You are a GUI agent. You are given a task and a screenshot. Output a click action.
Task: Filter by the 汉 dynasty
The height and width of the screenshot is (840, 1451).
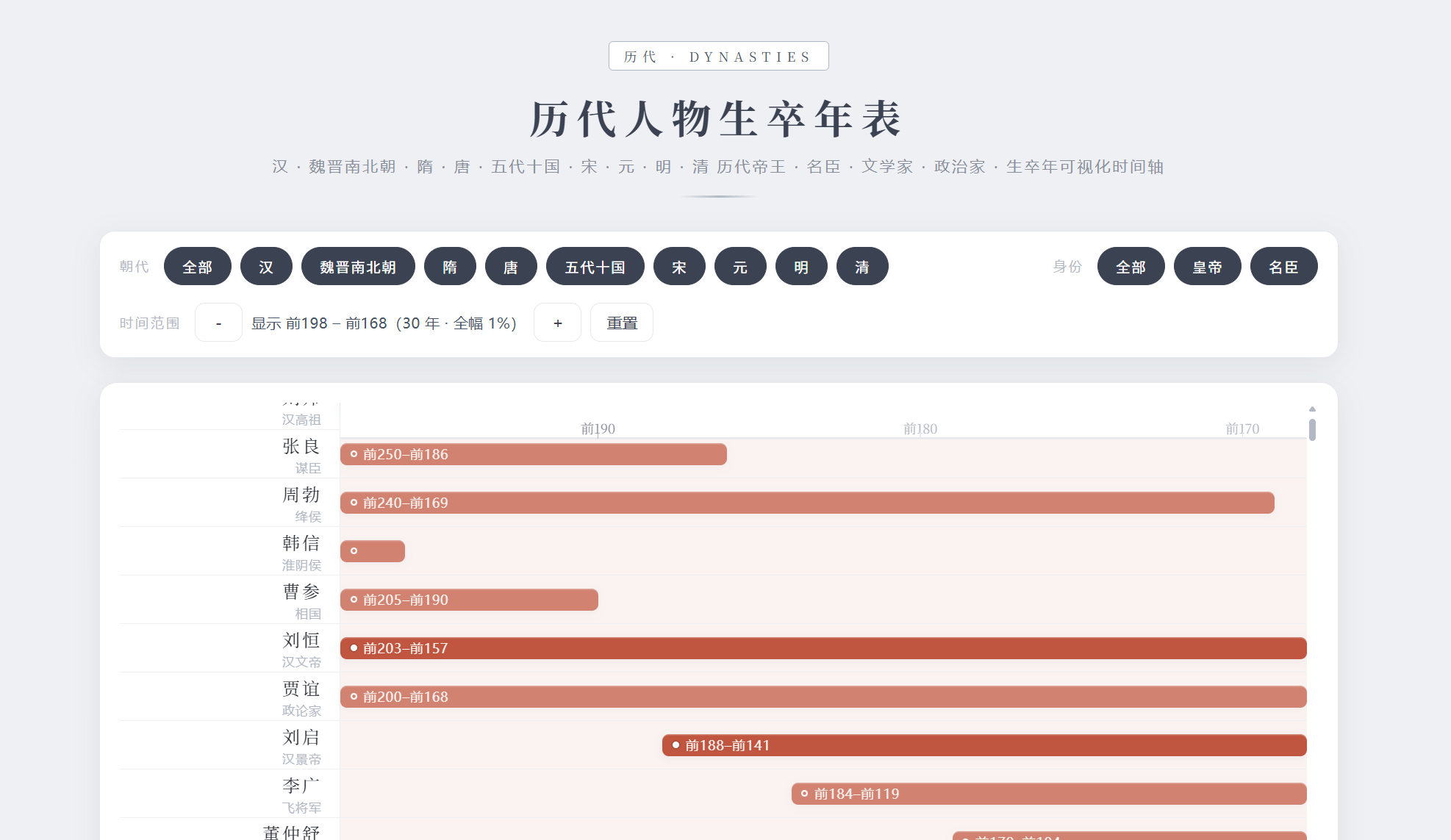(266, 267)
